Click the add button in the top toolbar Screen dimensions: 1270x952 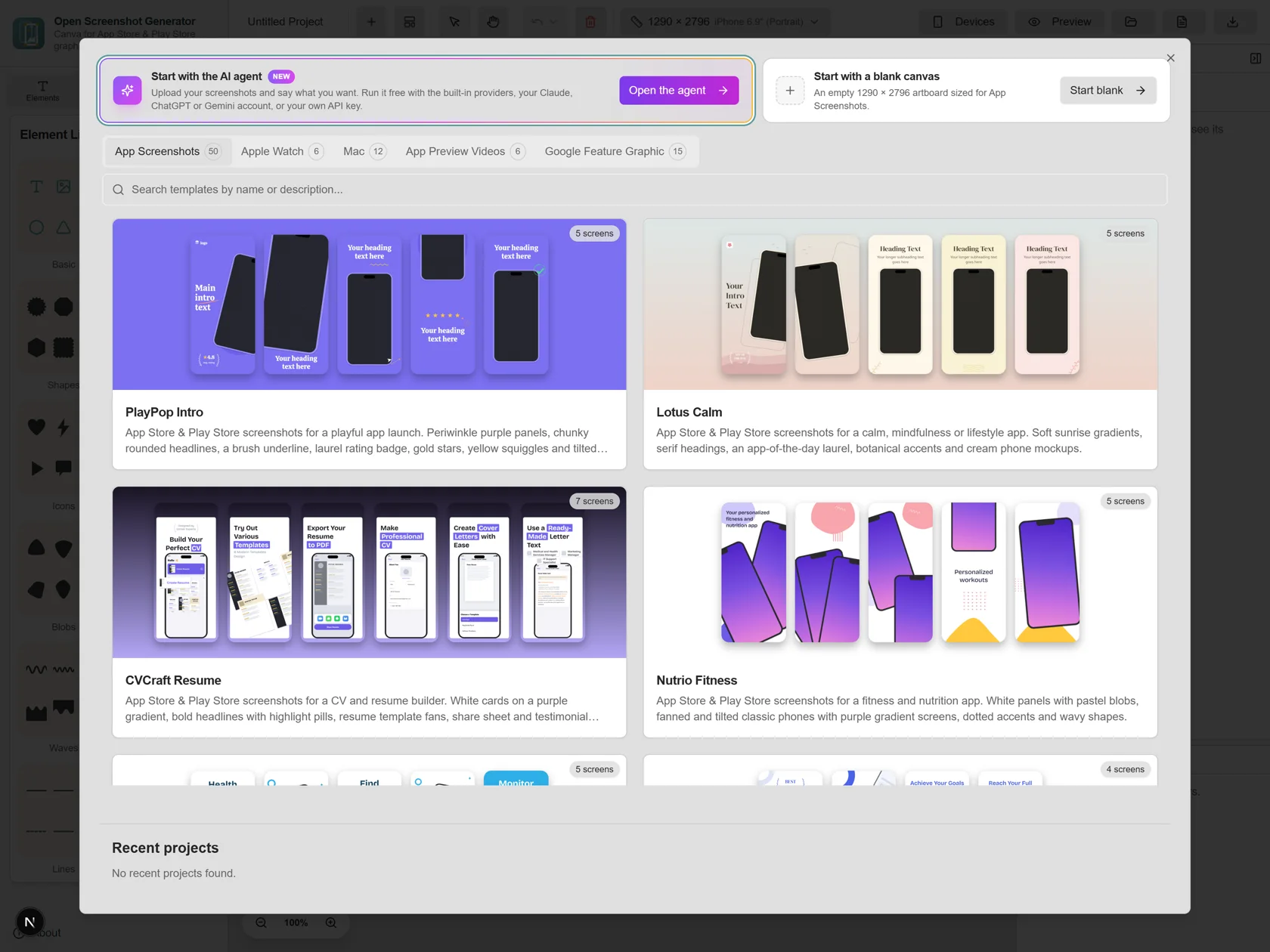[x=371, y=22]
